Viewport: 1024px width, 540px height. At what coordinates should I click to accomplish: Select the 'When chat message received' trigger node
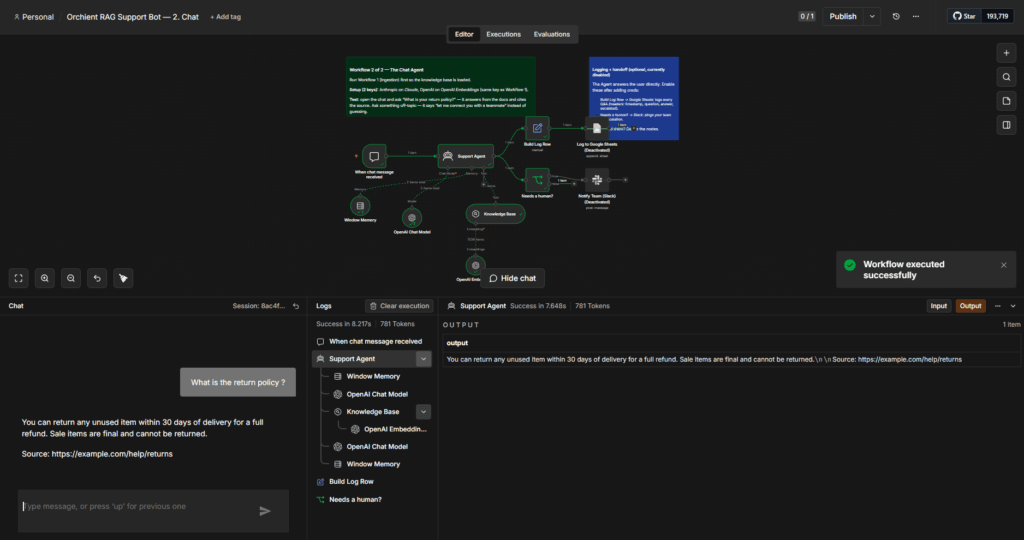[x=374, y=157]
